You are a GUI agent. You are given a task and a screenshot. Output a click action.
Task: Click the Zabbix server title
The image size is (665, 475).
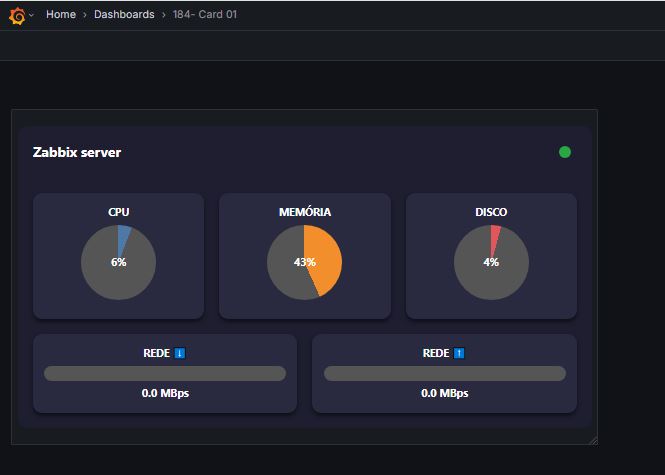[x=77, y=152]
